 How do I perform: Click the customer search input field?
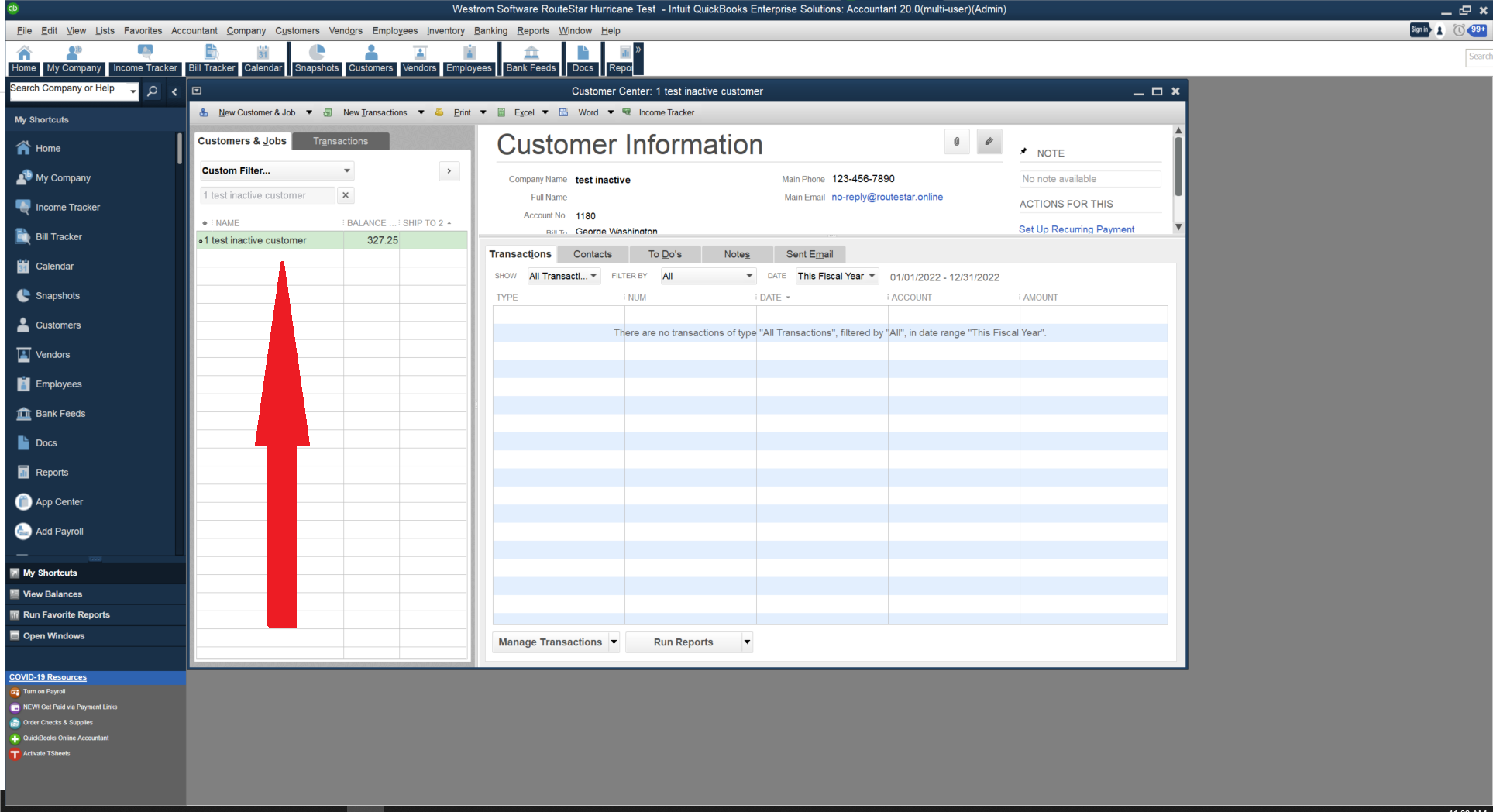[267, 195]
